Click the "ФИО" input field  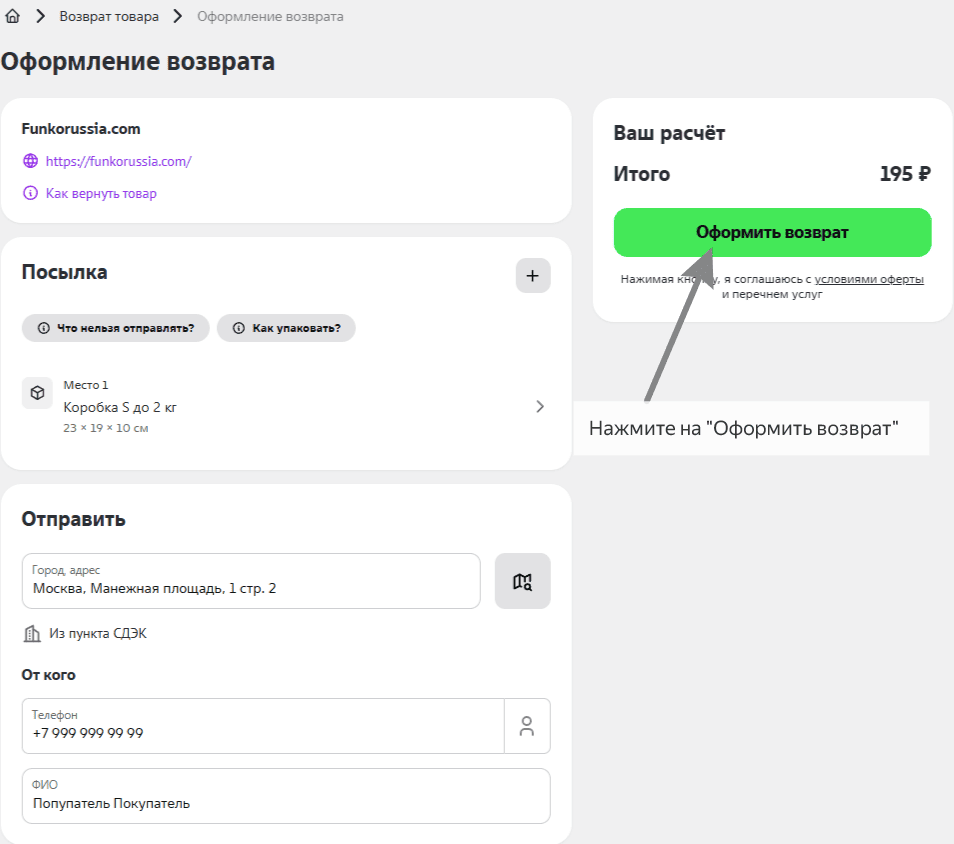click(286, 796)
